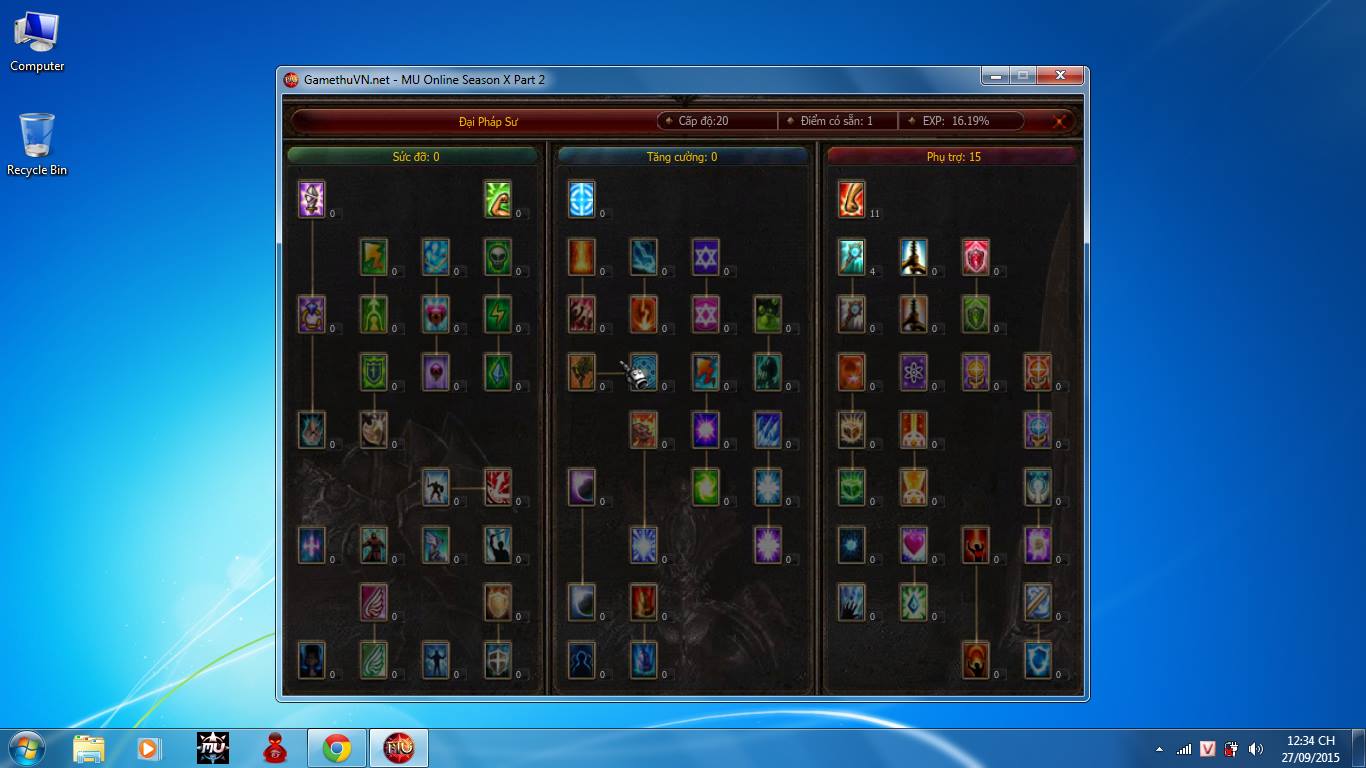
Task: Choose the green skull face skill
Action: [x=498, y=257]
